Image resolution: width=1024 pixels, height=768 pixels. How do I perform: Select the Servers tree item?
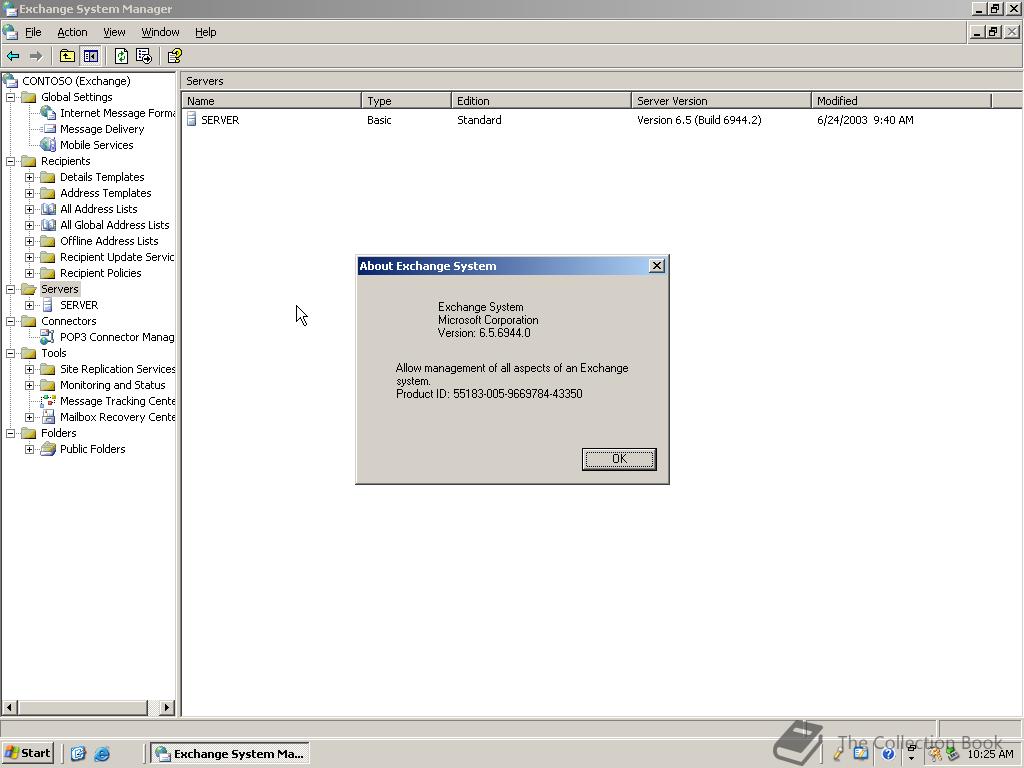pos(59,289)
